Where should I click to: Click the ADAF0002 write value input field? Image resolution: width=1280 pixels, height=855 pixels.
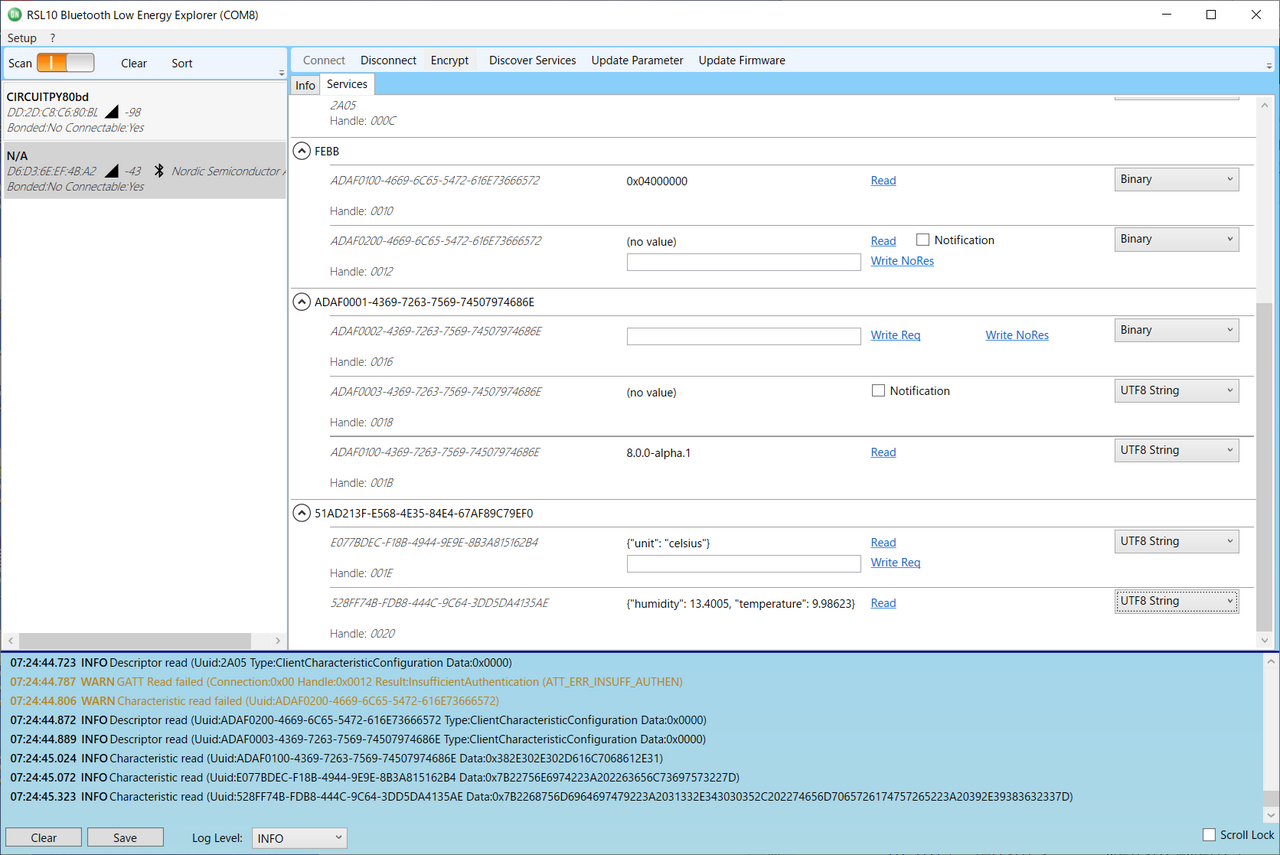(x=743, y=336)
